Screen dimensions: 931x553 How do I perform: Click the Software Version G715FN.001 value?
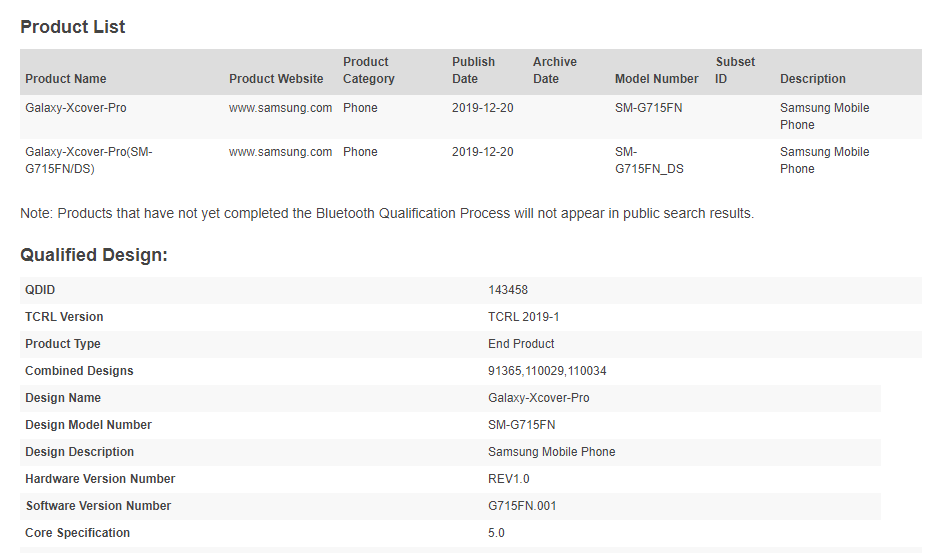(522, 505)
